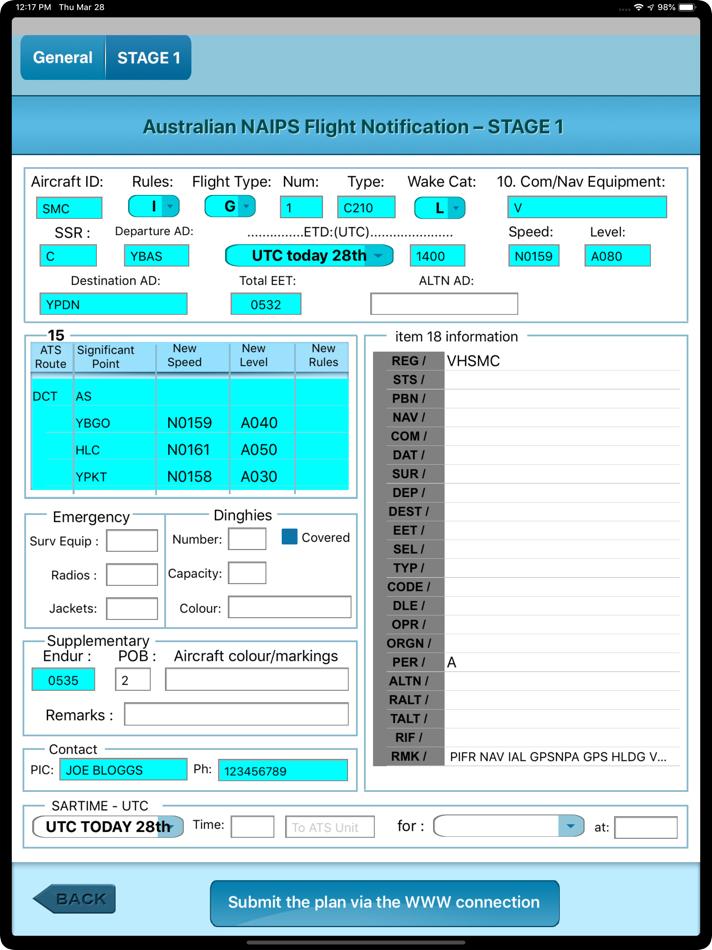Select the Surv Equip field
The image size is (712, 950).
[x=132, y=540]
